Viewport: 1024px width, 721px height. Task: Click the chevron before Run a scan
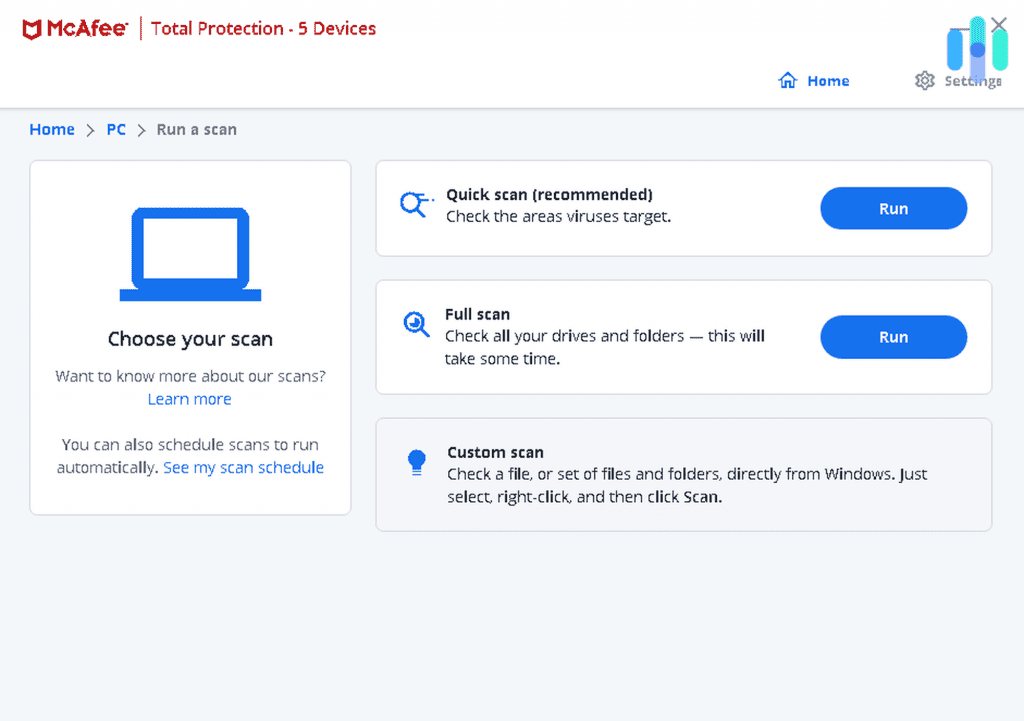(x=141, y=130)
